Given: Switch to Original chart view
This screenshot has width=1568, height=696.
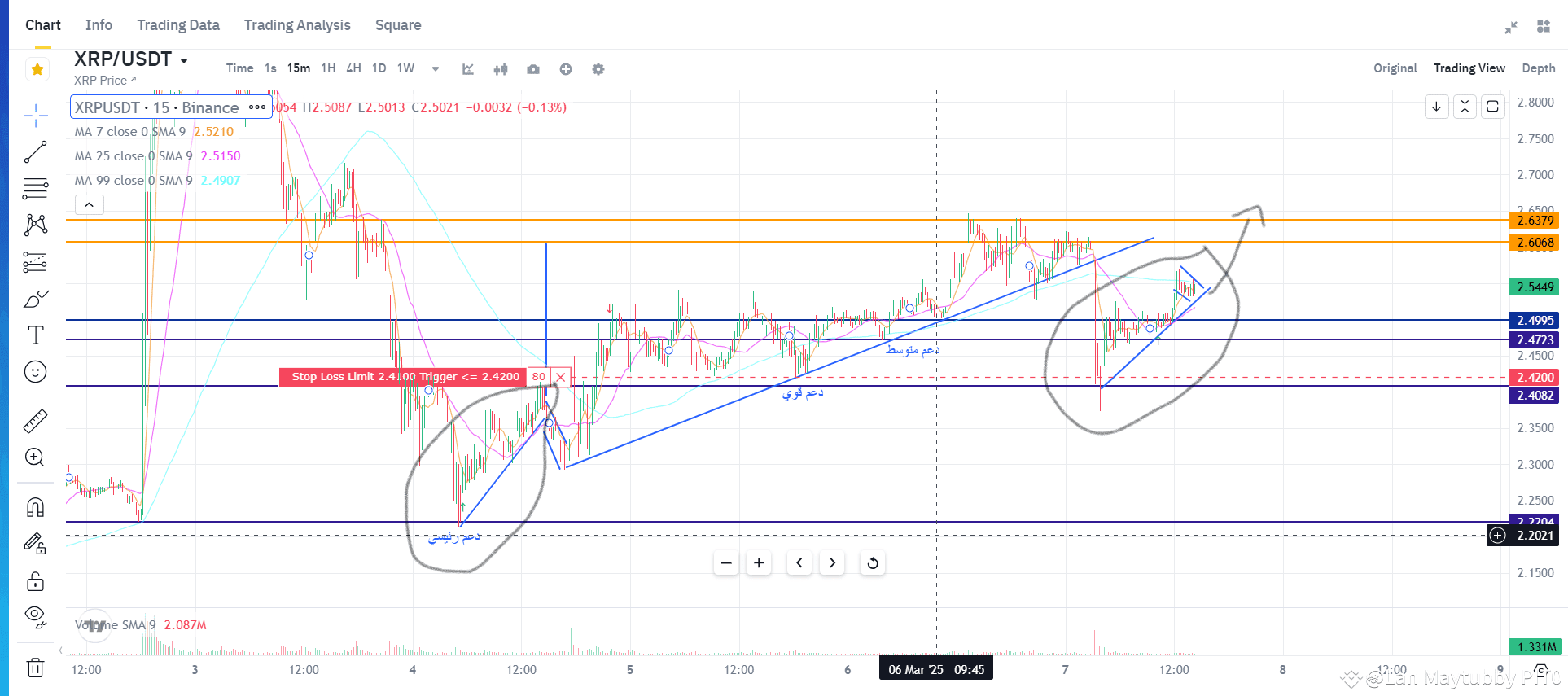Looking at the screenshot, I should (1395, 68).
